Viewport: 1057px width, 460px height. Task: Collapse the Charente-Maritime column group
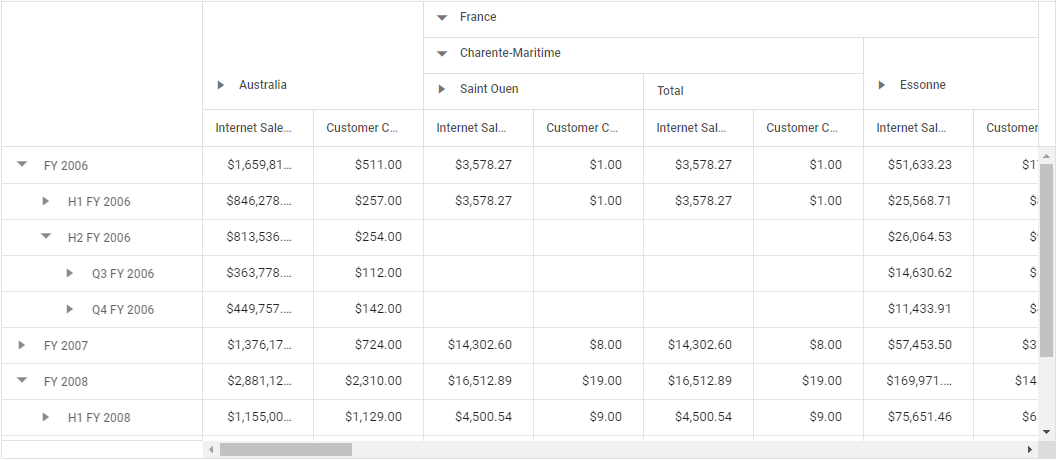pyautogui.click(x=442, y=53)
